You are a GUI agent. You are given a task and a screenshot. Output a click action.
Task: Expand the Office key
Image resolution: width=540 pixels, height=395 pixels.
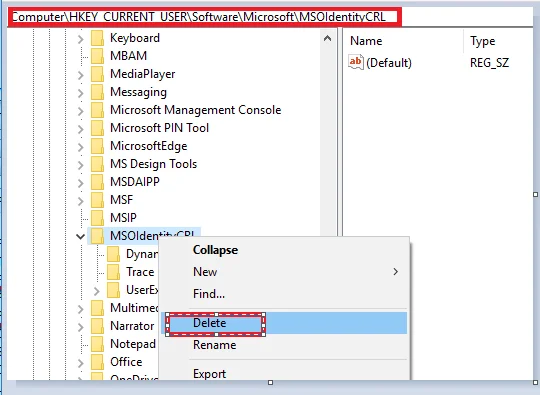81,362
